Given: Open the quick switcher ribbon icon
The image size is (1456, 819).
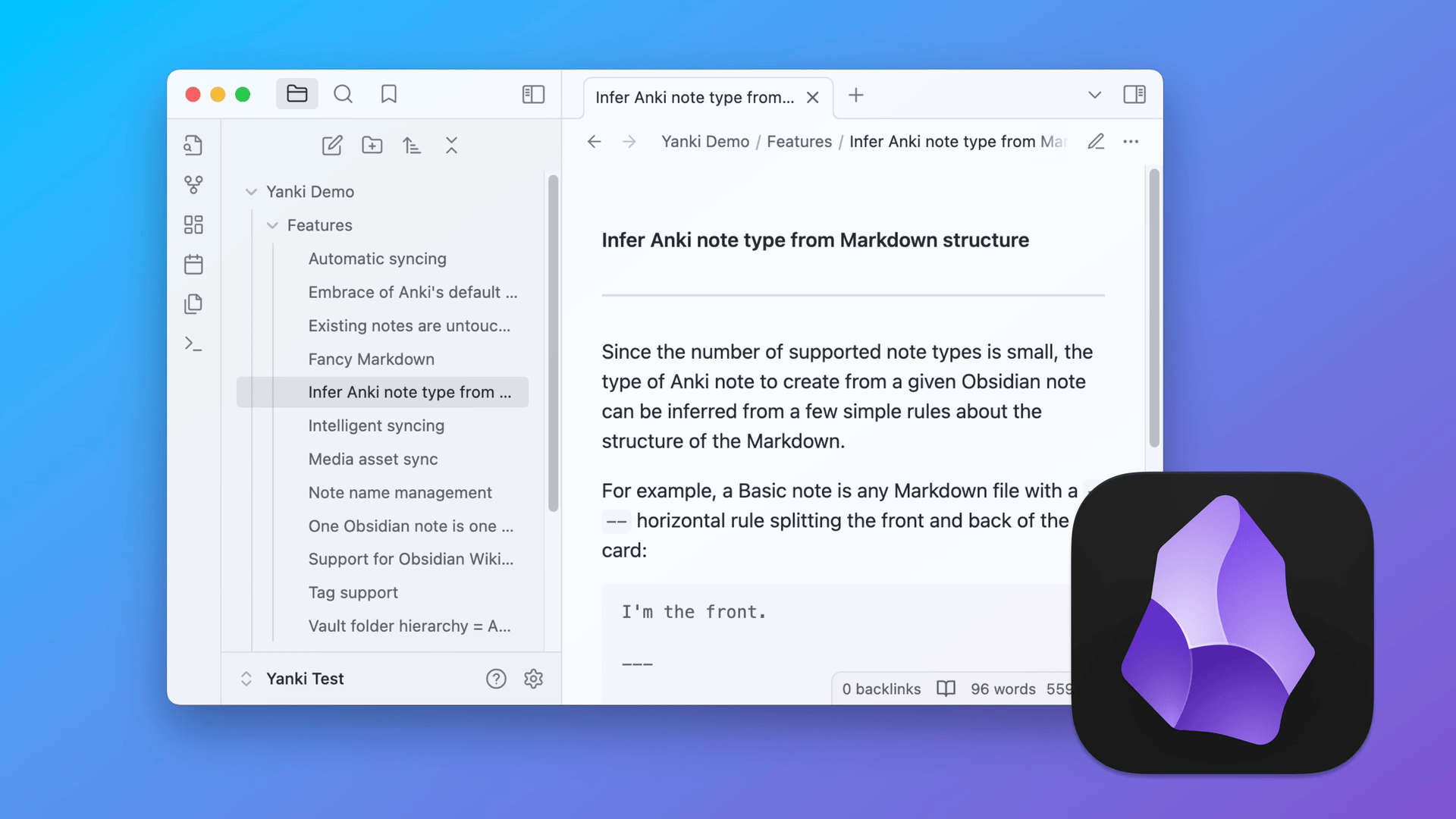Looking at the screenshot, I should click(193, 145).
